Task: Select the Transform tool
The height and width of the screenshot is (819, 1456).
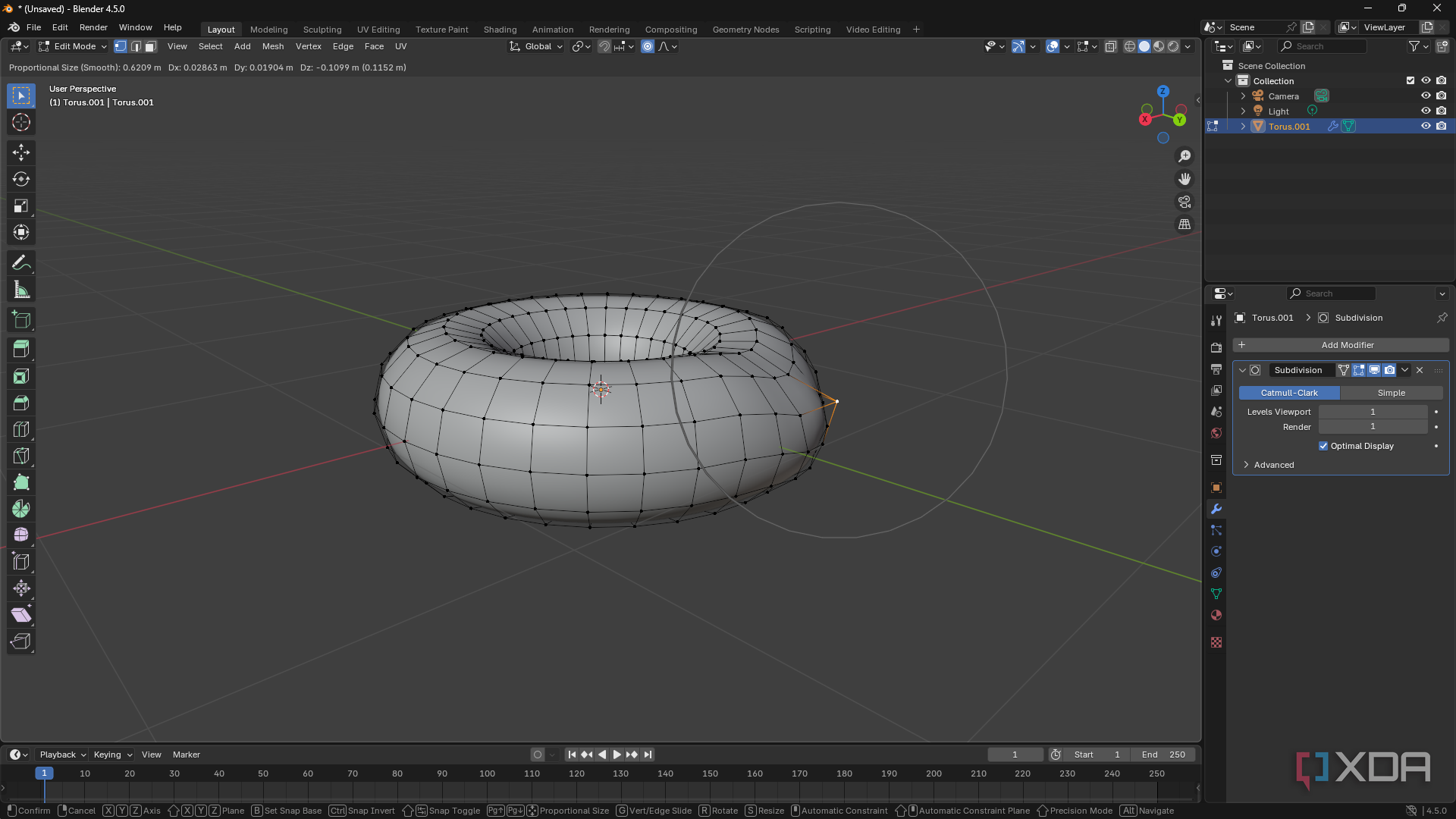Action: click(x=21, y=232)
